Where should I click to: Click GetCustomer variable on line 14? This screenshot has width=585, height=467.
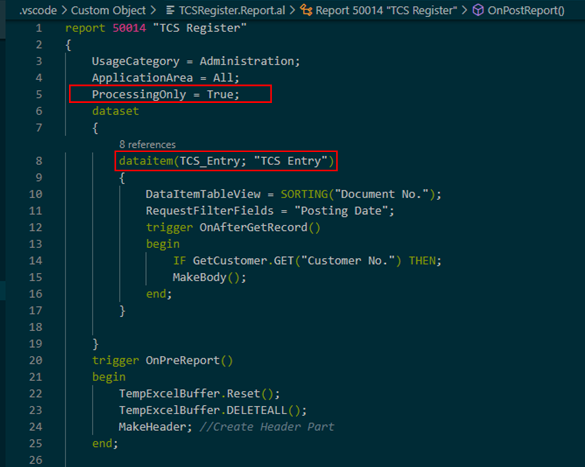click(x=230, y=261)
